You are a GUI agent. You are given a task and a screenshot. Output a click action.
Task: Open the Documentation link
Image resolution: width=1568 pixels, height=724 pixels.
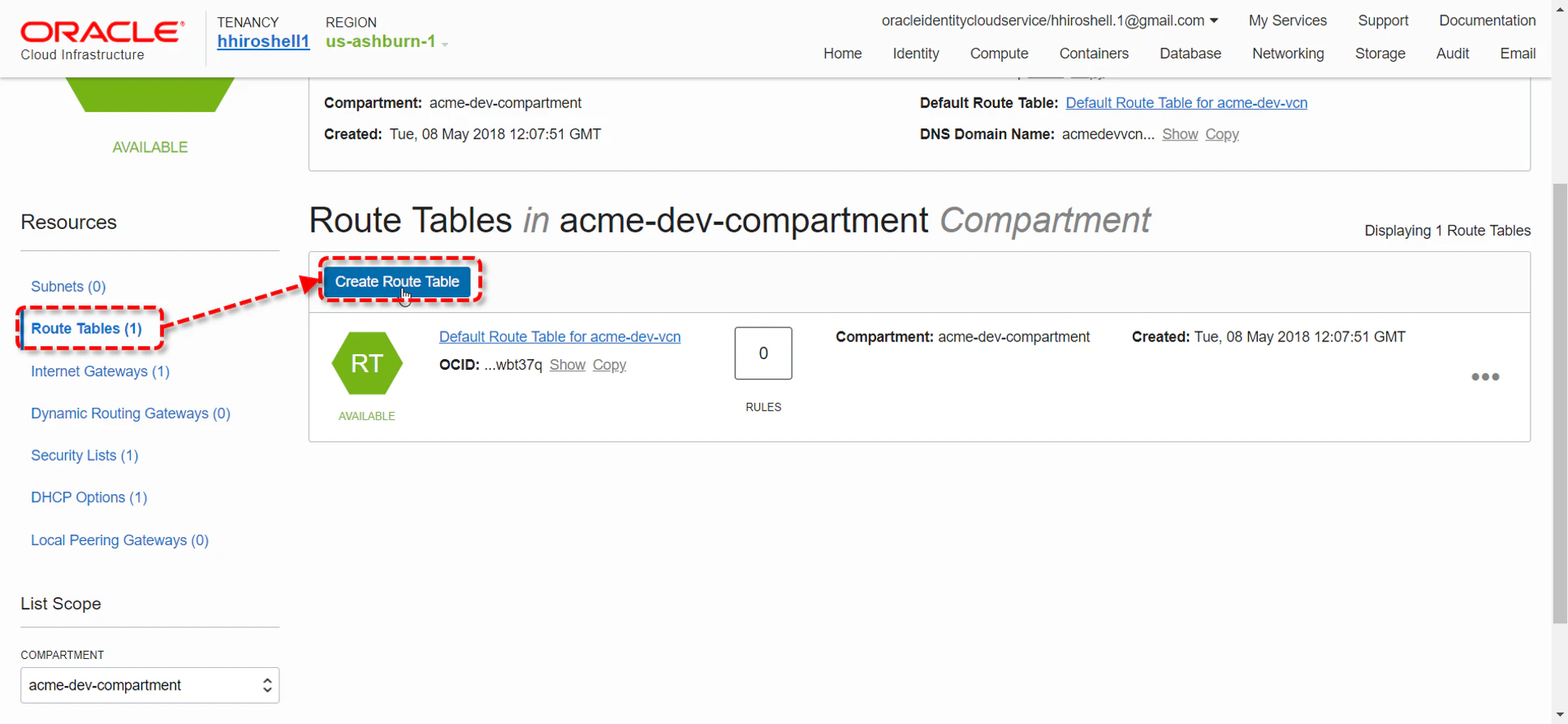[x=1488, y=20]
